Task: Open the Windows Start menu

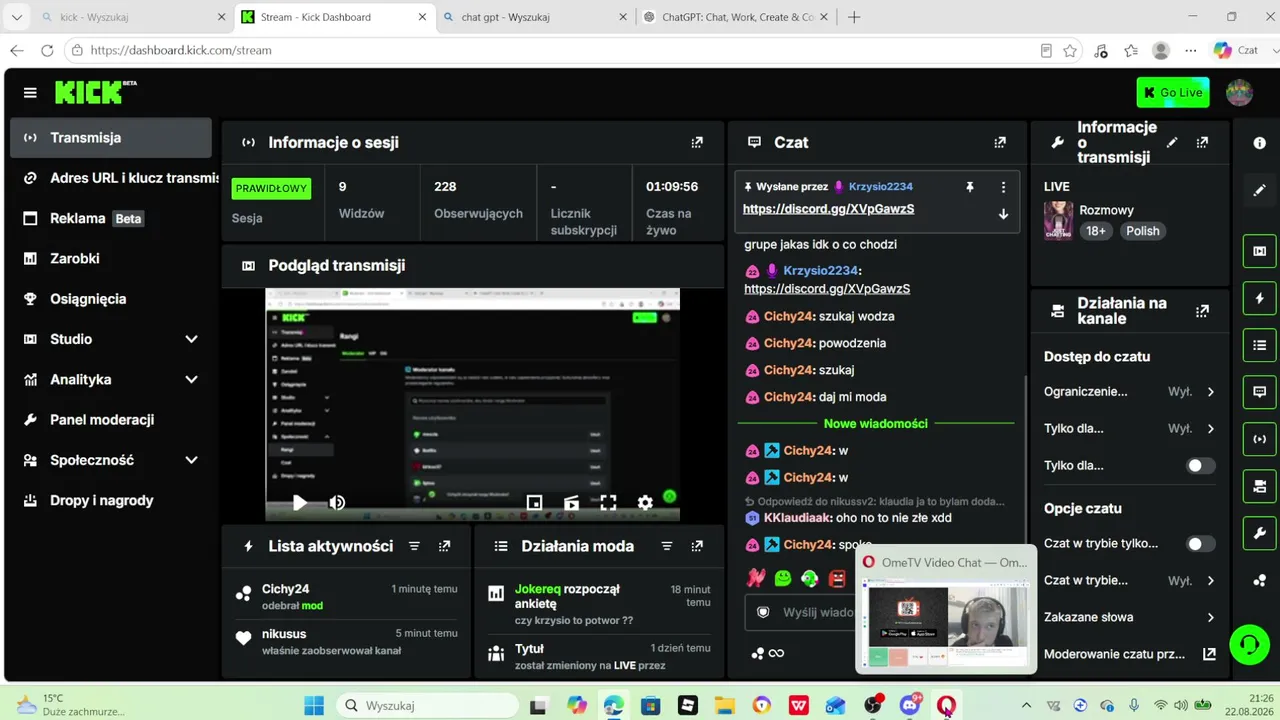Action: [x=314, y=706]
